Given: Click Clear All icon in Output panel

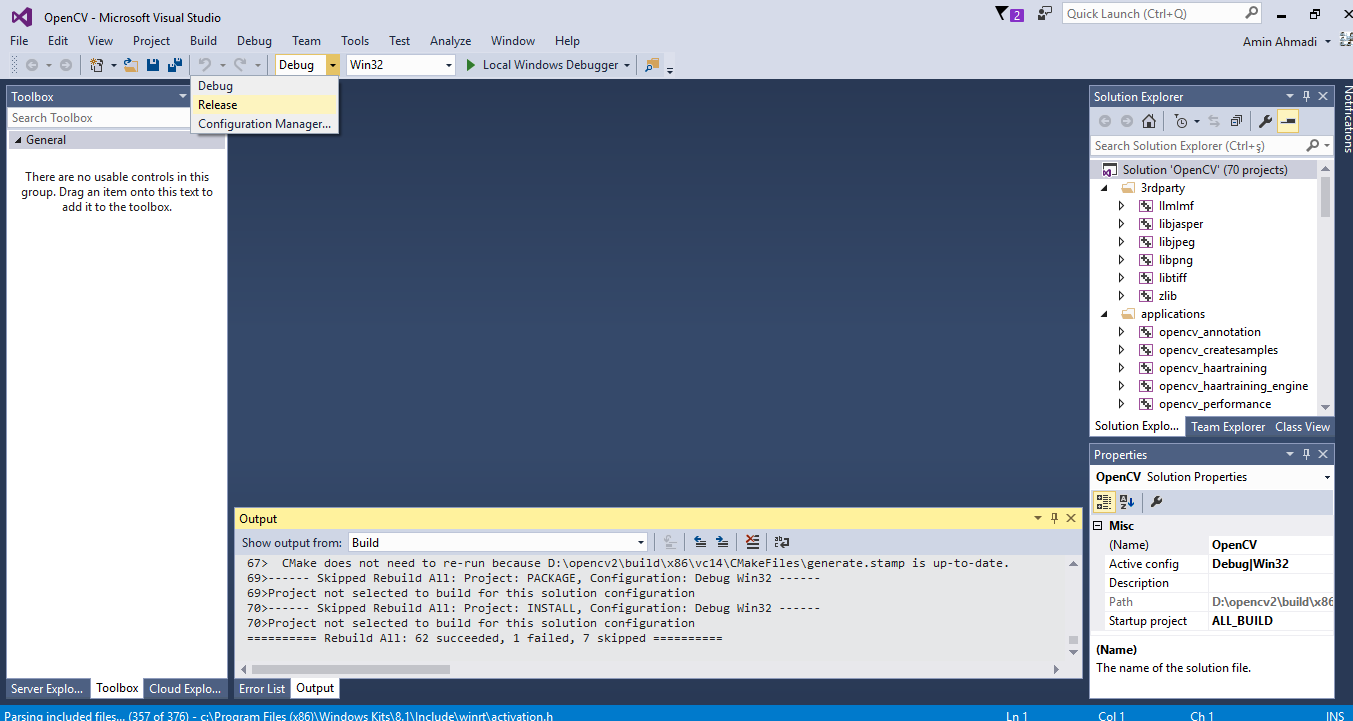Looking at the screenshot, I should 752,542.
